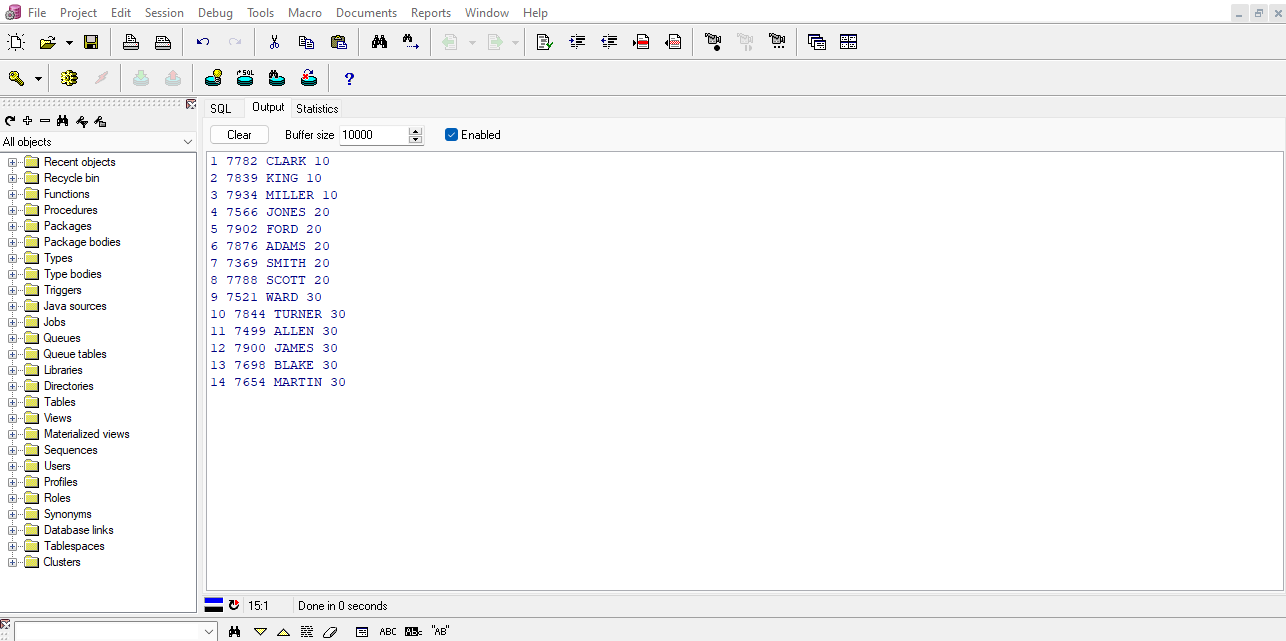
Task: Expand the Recent objects node
Action: [x=12, y=162]
